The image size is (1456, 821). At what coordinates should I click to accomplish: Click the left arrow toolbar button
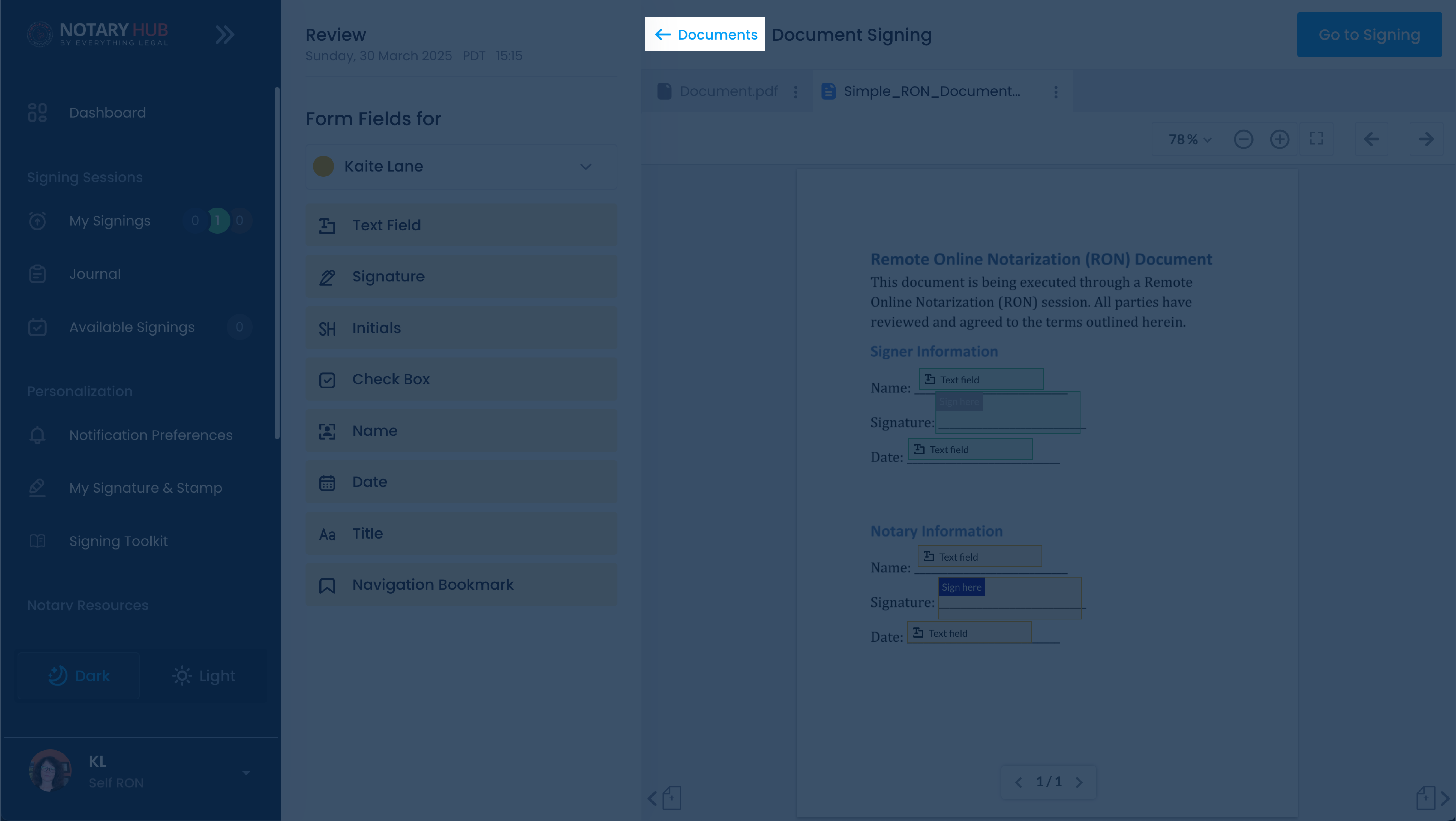(x=1371, y=139)
